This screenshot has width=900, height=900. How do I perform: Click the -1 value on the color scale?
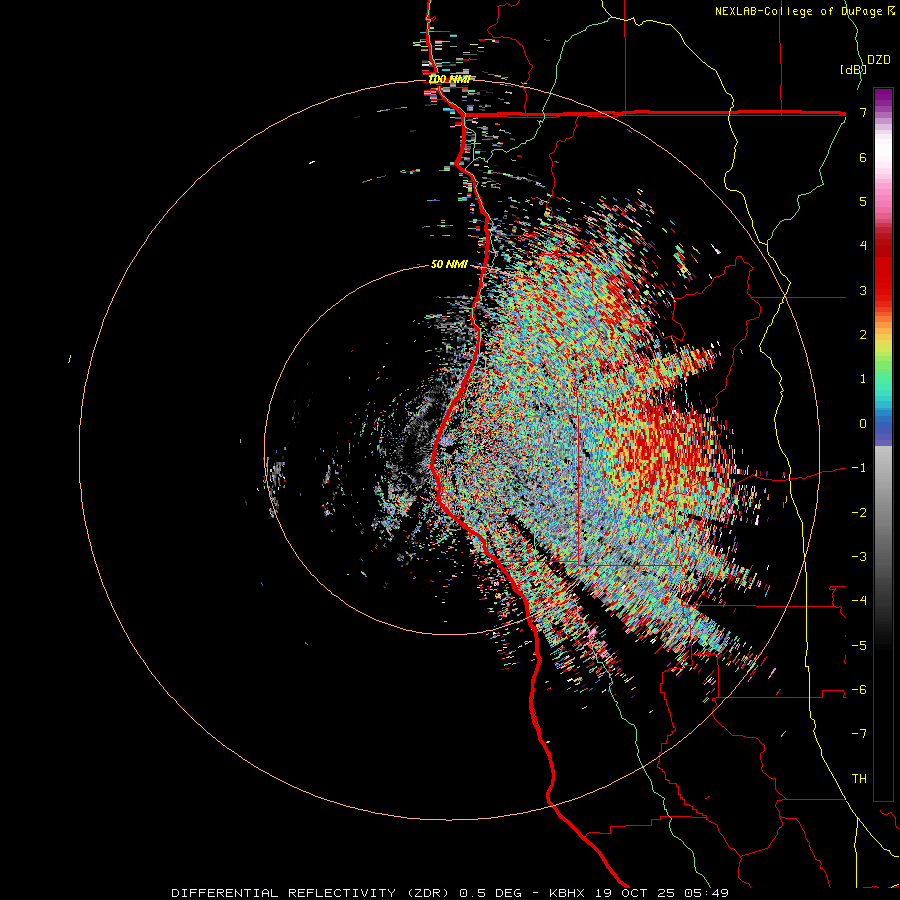(859, 468)
